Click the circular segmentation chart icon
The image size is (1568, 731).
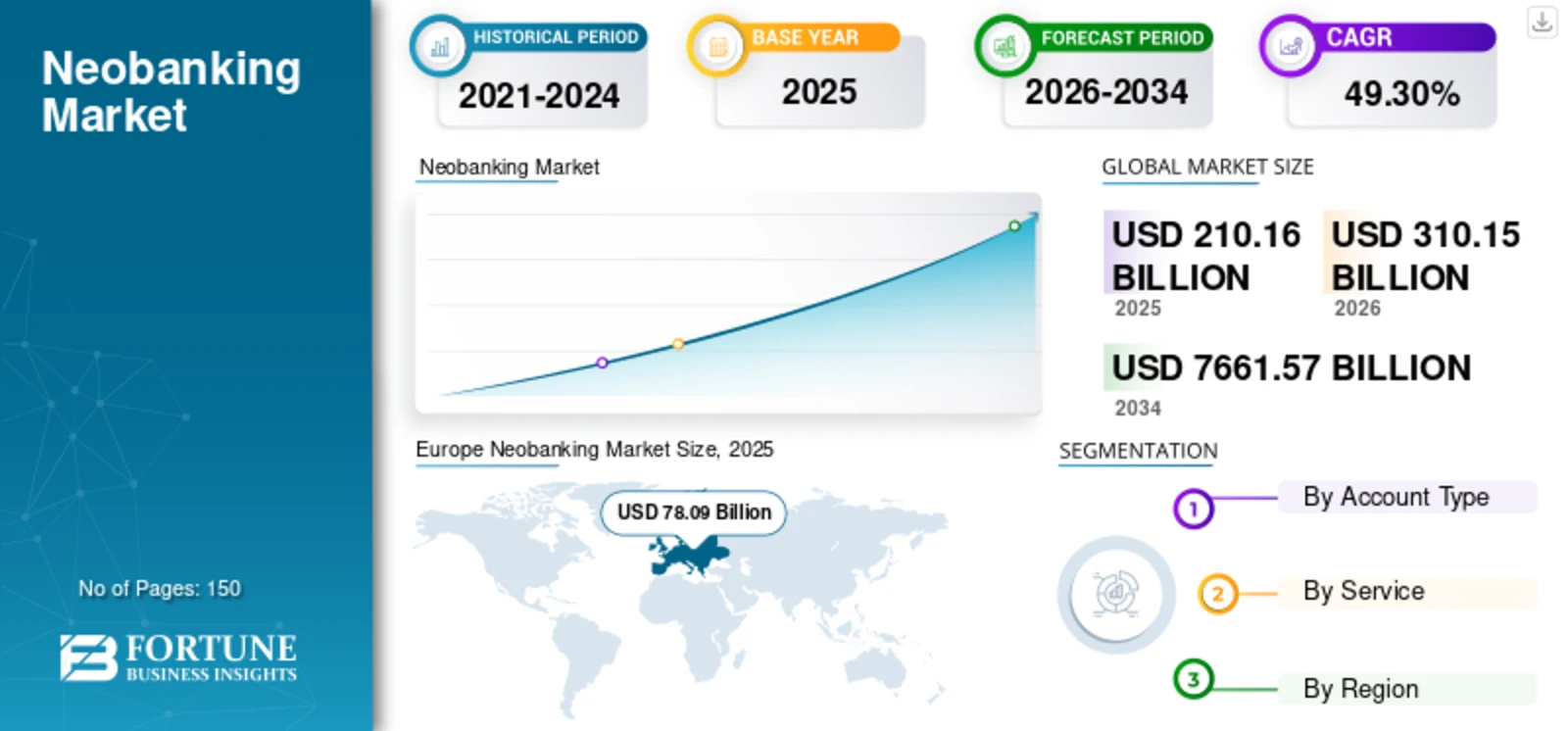(1116, 594)
